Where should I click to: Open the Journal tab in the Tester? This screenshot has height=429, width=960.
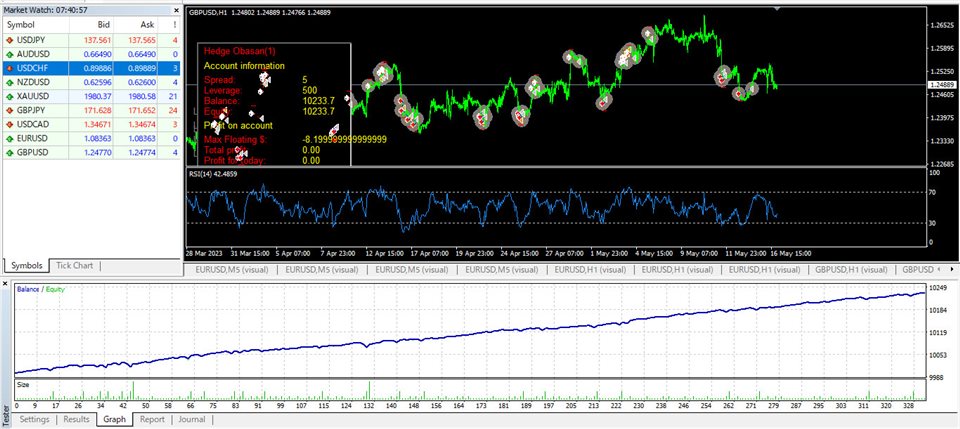(192, 420)
